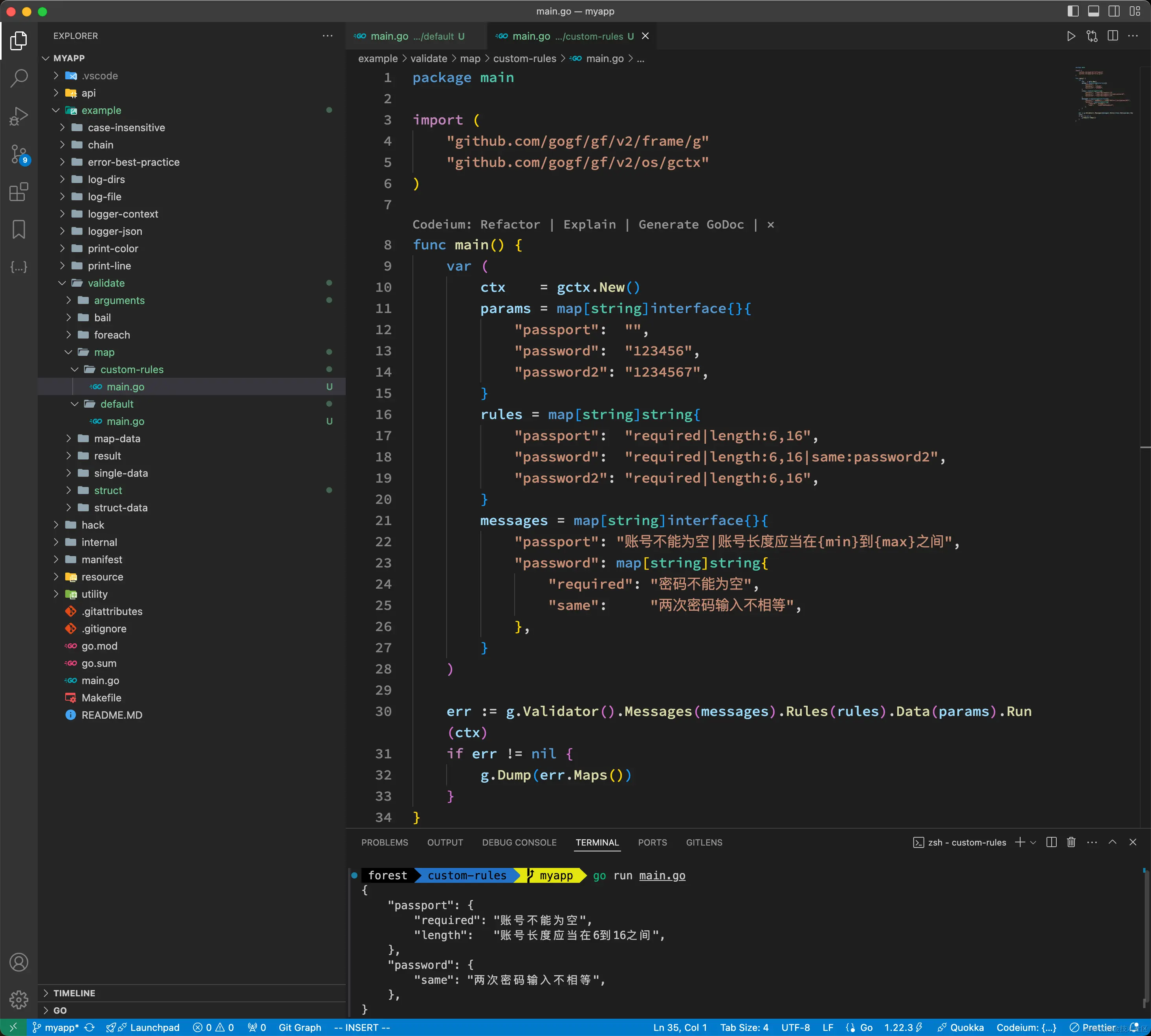Image resolution: width=1151 pixels, height=1036 pixels.
Task: Open Run and Debug view
Action: click(19, 116)
